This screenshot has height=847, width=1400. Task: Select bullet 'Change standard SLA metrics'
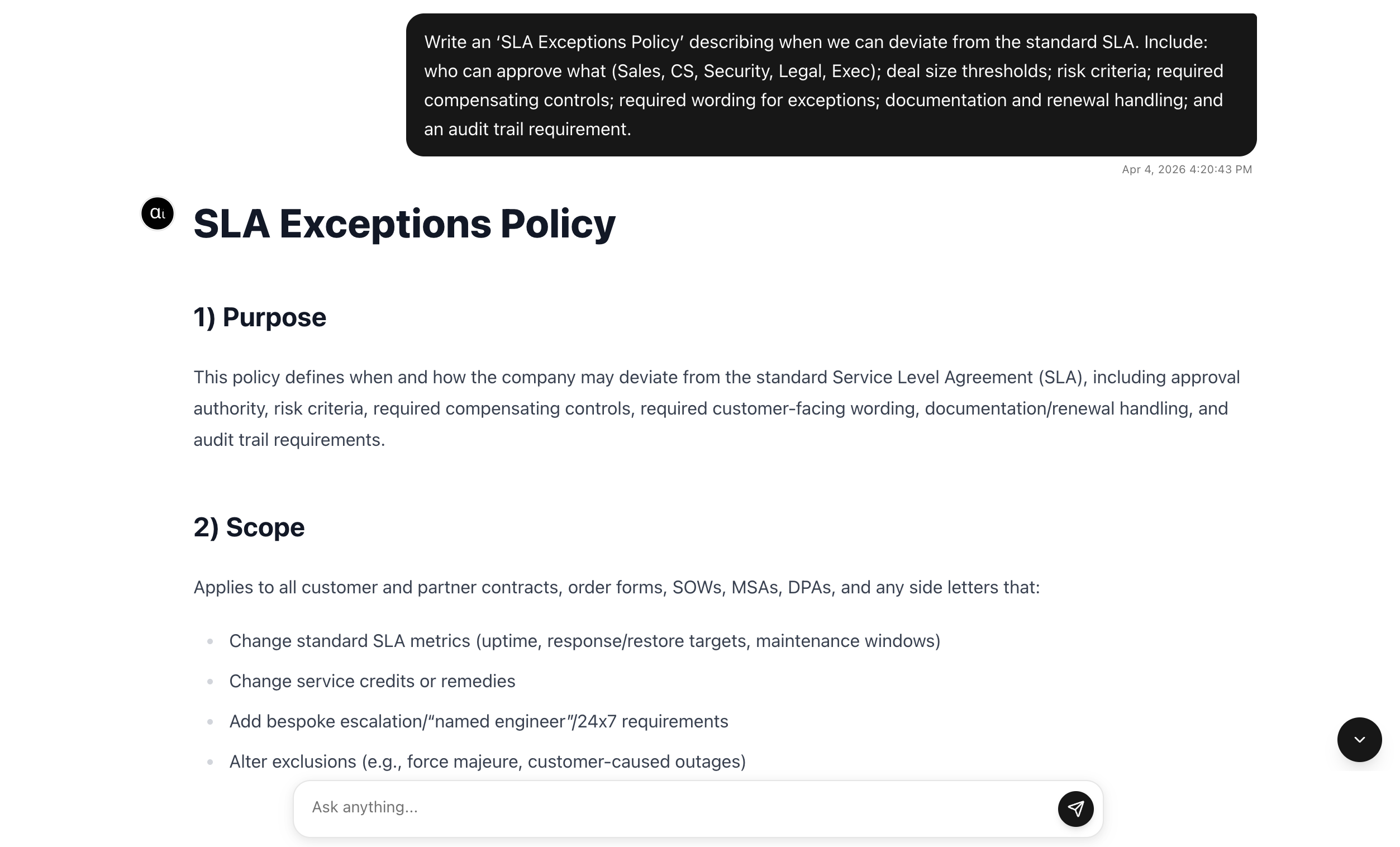coord(584,641)
